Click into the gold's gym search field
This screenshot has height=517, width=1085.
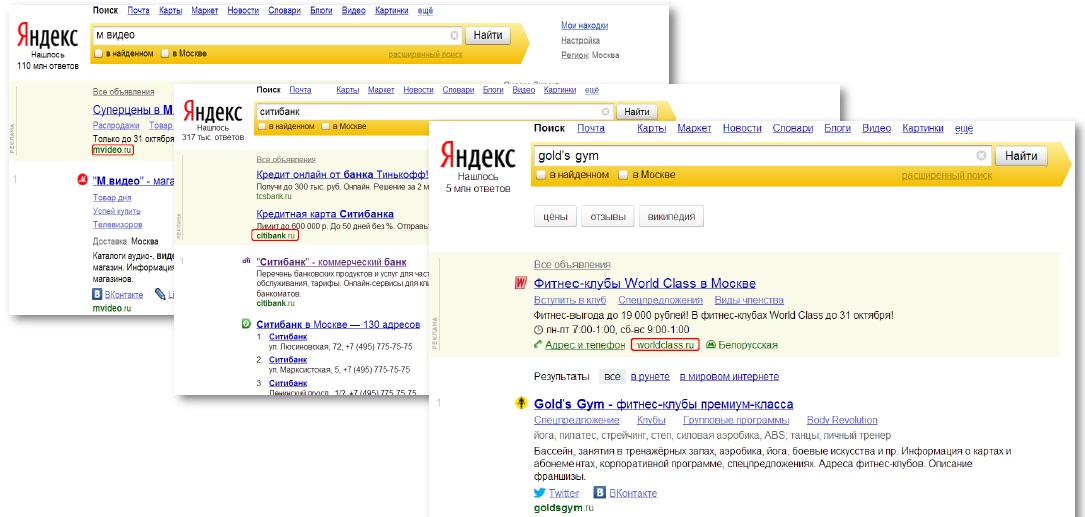coord(750,156)
